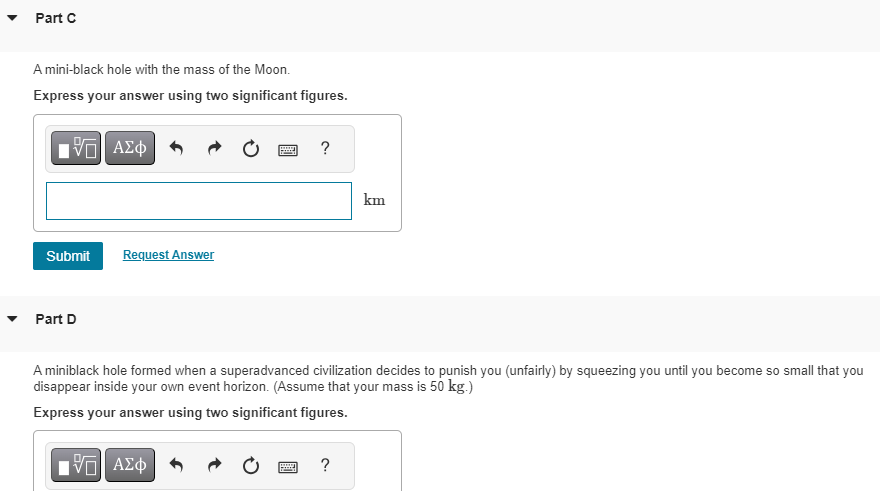
Task: Open math templates in Part D toolbar
Action: pyautogui.click(x=77, y=465)
